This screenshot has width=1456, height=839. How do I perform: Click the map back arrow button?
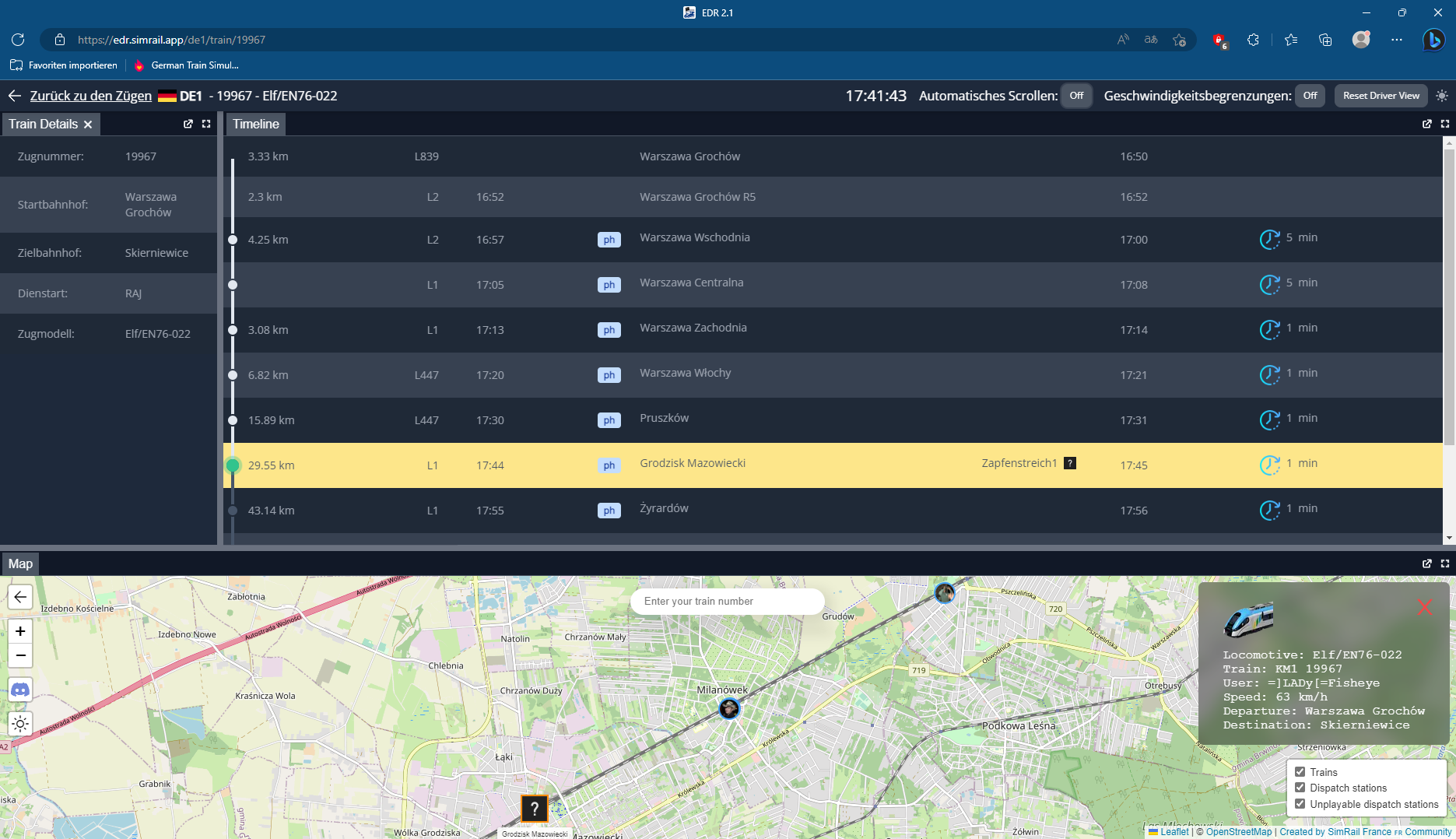pyautogui.click(x=20, y=597)
